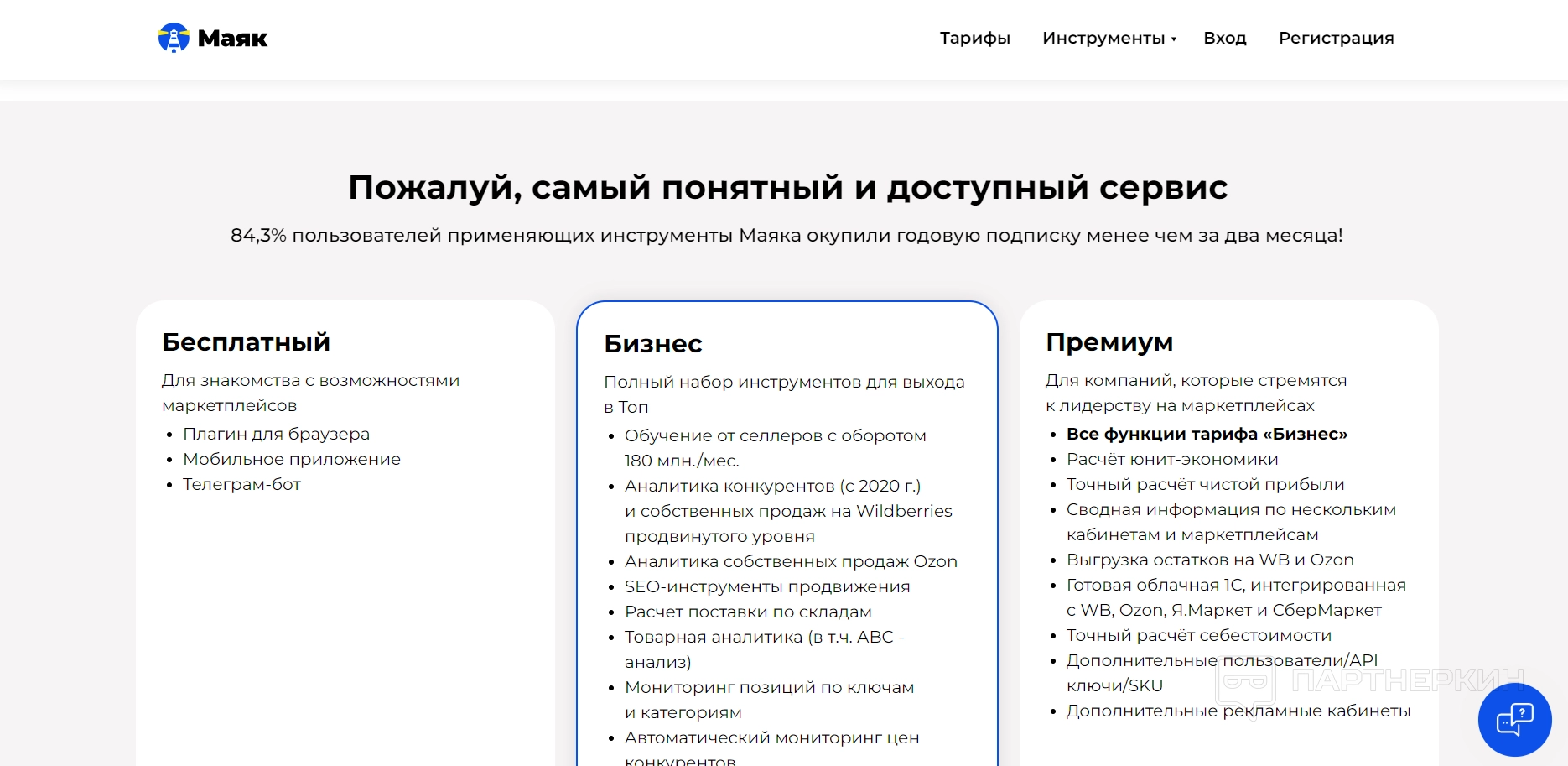Viewport: 1568px width, 766px height.
Task: Click the 'Плагин для браузера' list item
Action: (276, 434)
